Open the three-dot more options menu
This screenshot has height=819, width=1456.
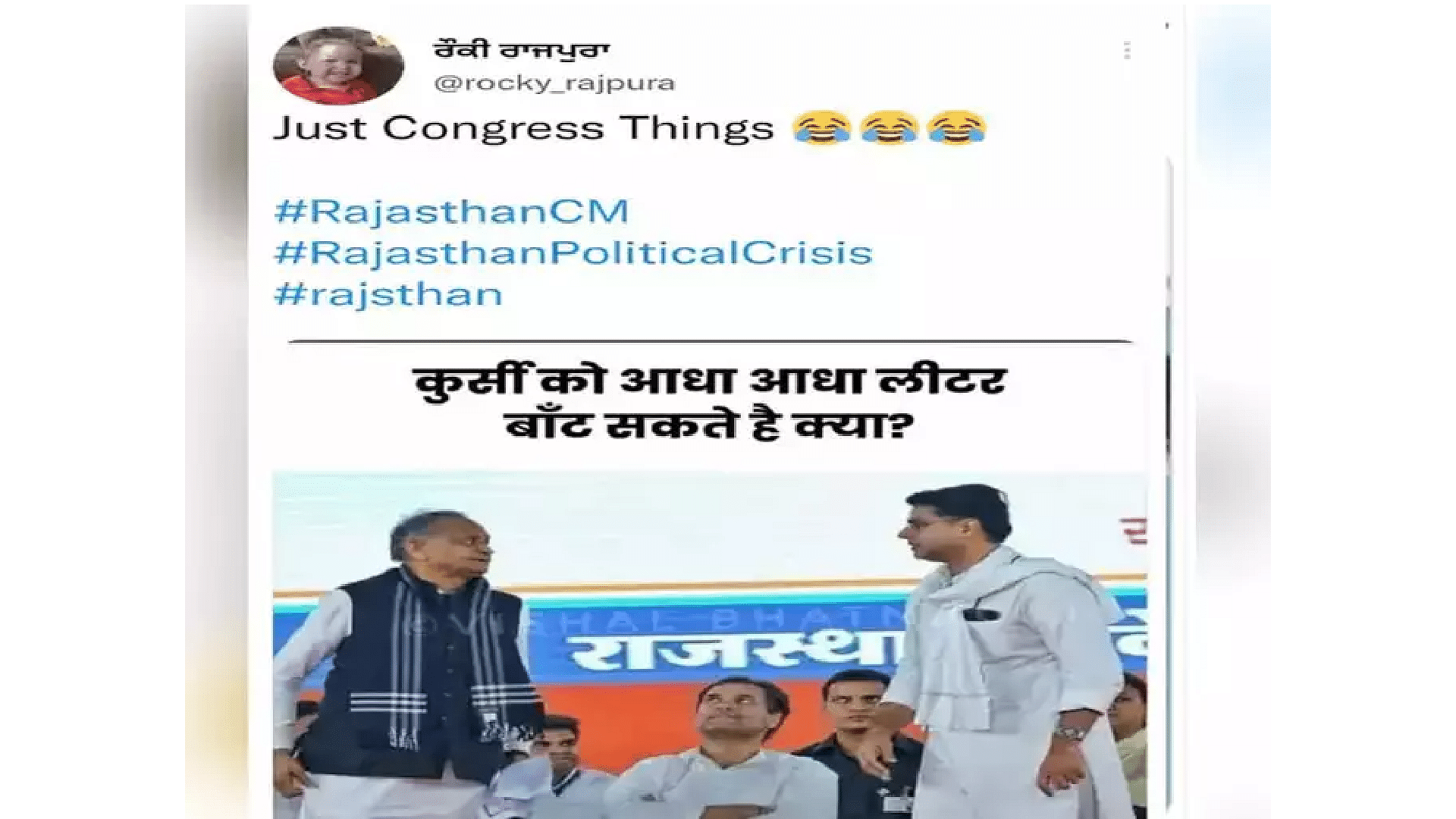[x=1127, y=51]
